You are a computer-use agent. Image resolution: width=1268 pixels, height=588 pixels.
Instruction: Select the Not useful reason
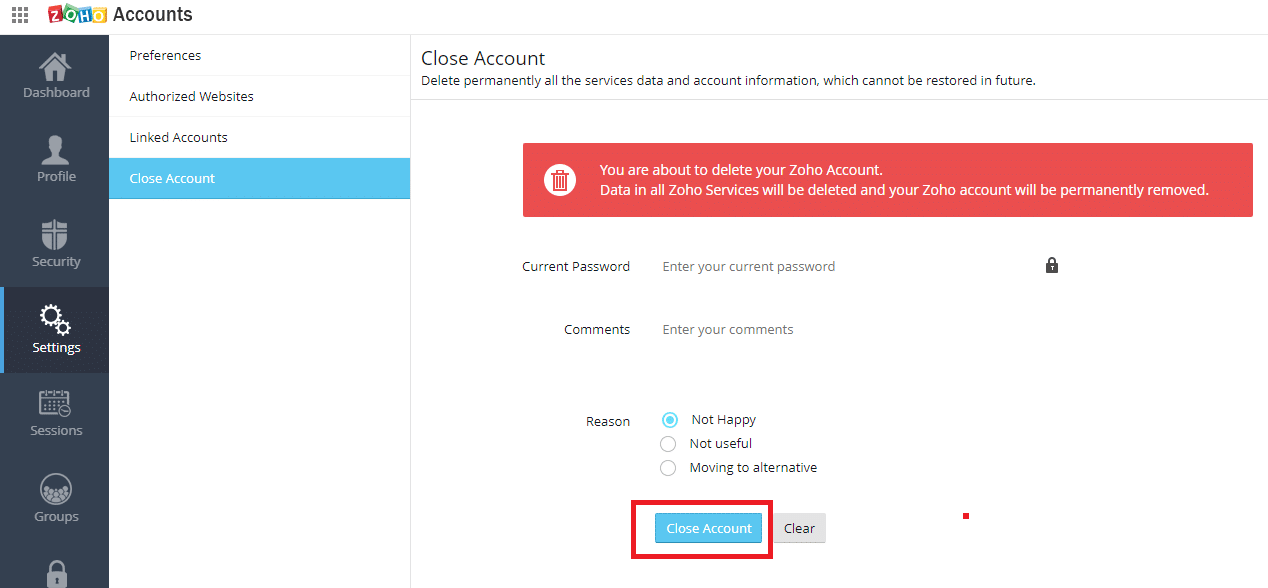[668, 444]
